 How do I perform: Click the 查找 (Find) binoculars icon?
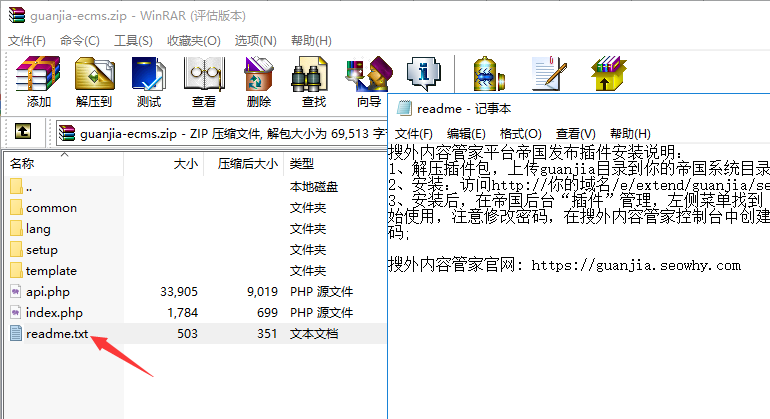tap(313, 82)
